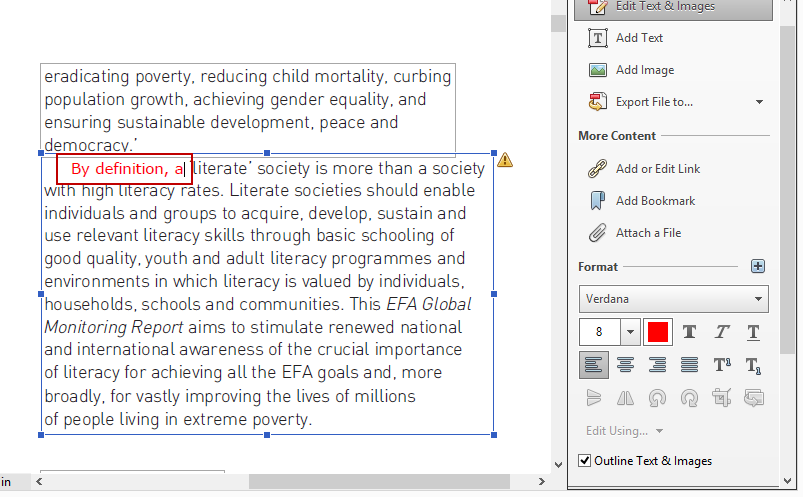This screenshot has width=803, height=497.
Task: Click the replace image icon
Action: (x=753, y=398)
